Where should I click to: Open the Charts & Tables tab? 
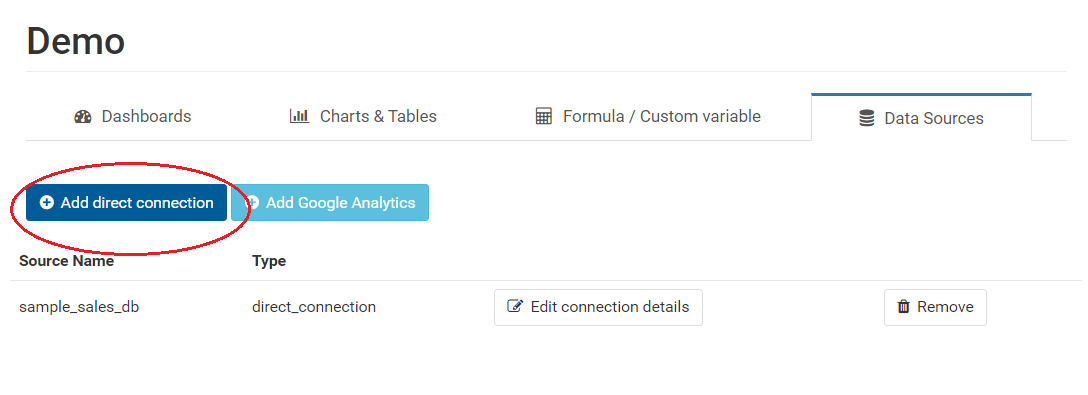363,117
